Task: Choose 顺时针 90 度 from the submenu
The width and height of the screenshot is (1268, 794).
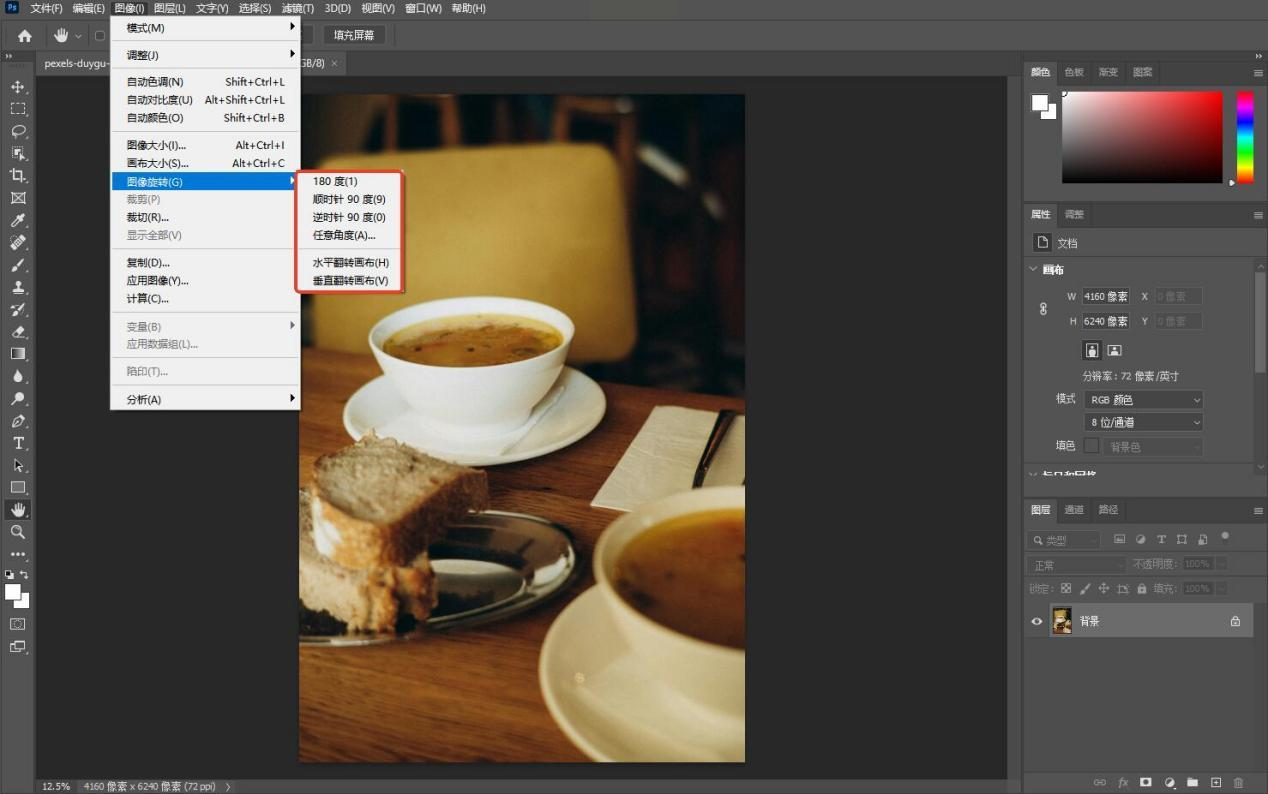Action: pos(349,199)
